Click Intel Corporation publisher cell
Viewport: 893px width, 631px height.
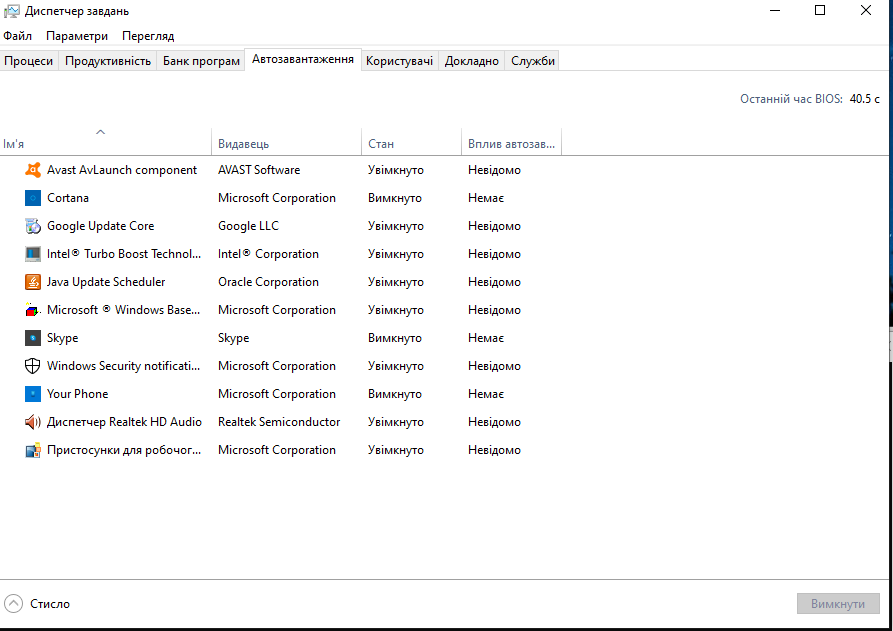(x=268, y=253)
